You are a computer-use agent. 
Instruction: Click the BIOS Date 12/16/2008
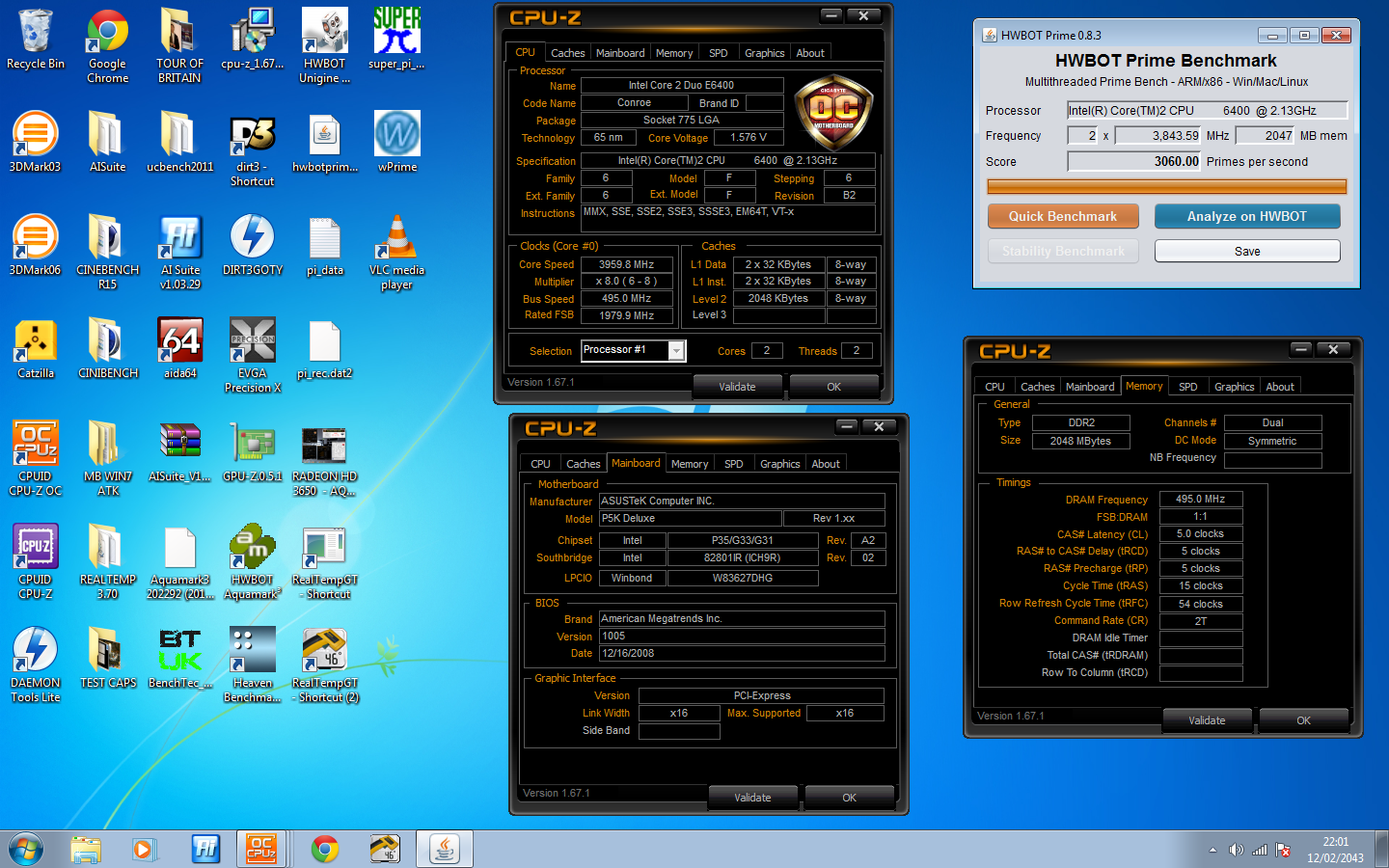pyautogui.click(x=742, y=654)
